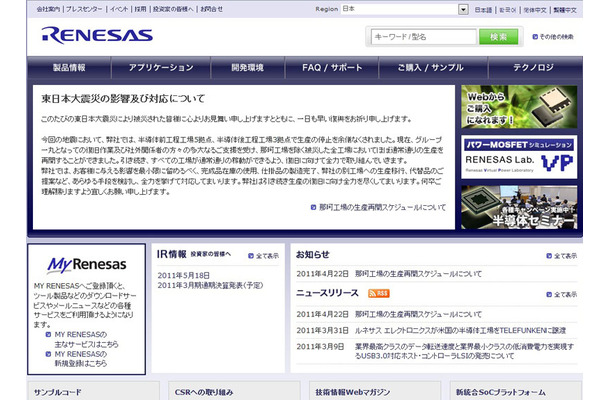This screenshot has width=610, height=400.
Task: Click the Renesas logo
Action: point(97,35)
